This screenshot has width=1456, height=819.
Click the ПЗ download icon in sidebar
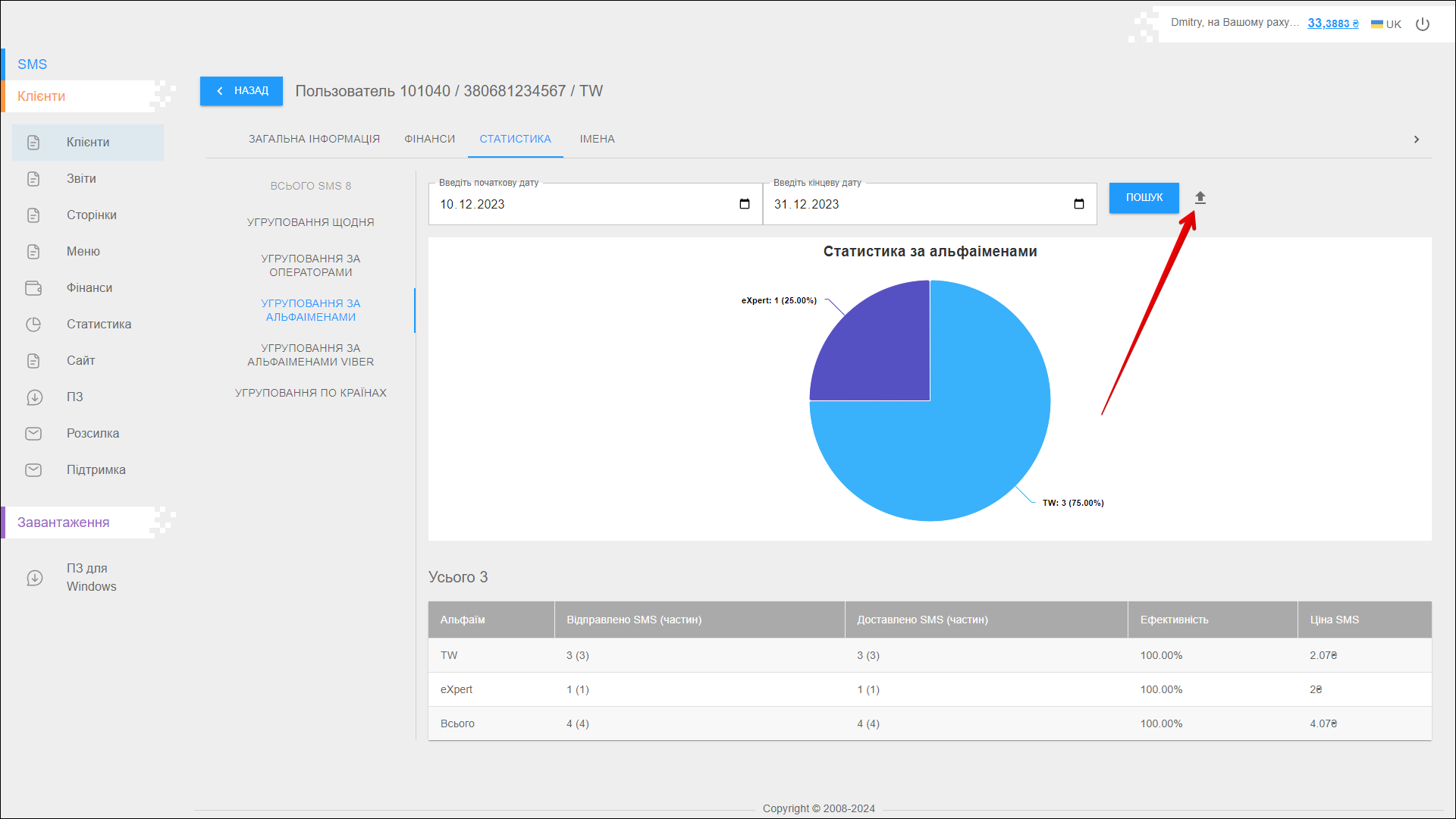pyautogui.click(x=33, y=397)
